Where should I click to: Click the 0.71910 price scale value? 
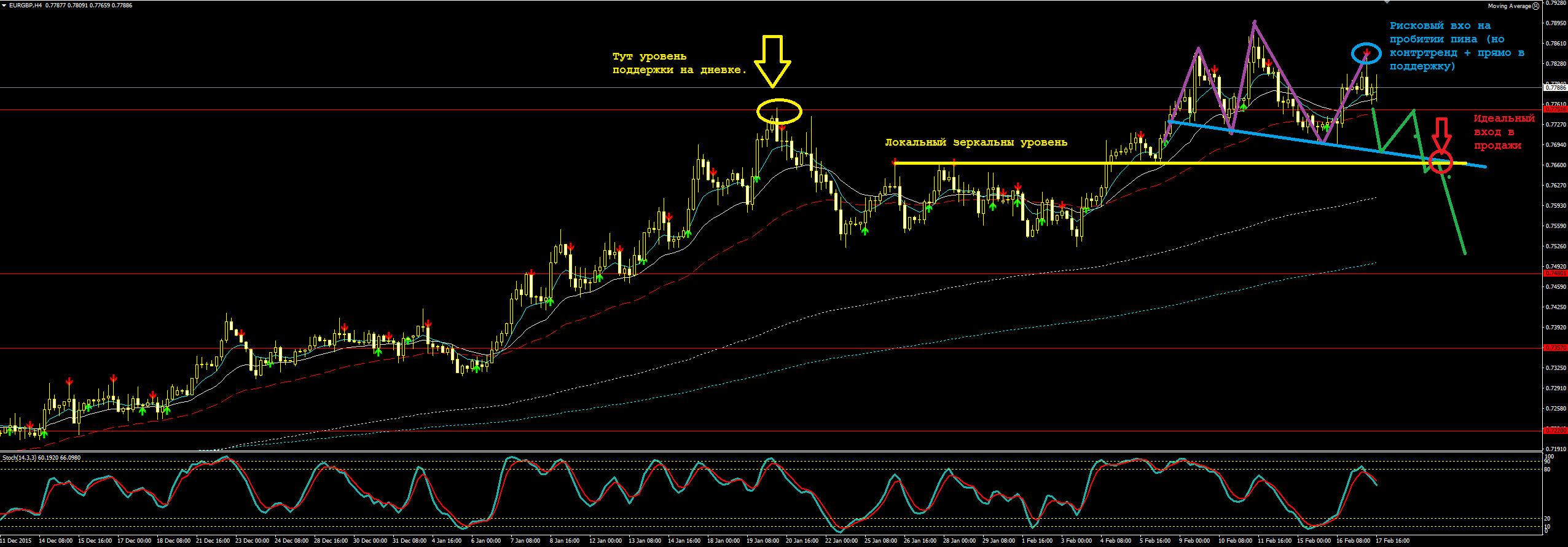1556,449
